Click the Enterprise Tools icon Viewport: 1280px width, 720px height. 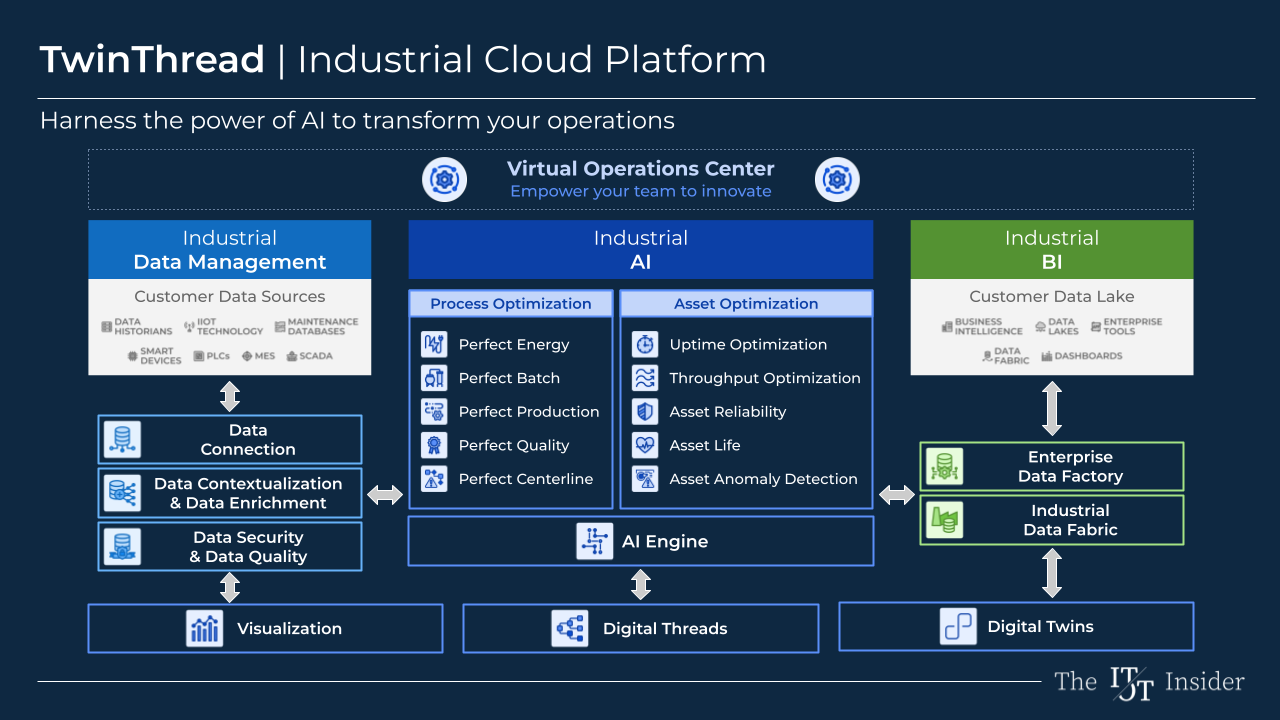(1095, 327)
